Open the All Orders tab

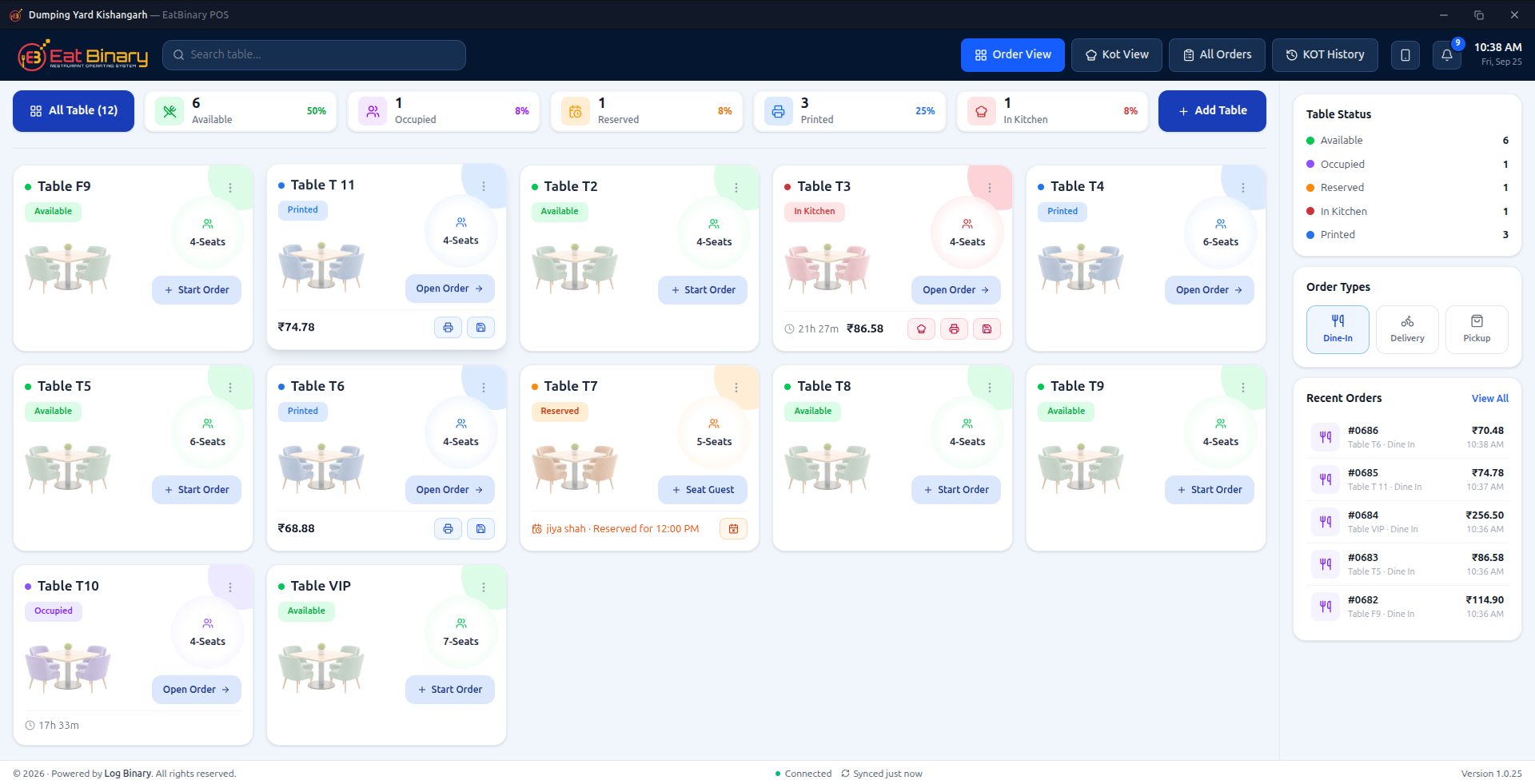[x=1217, y=55]
